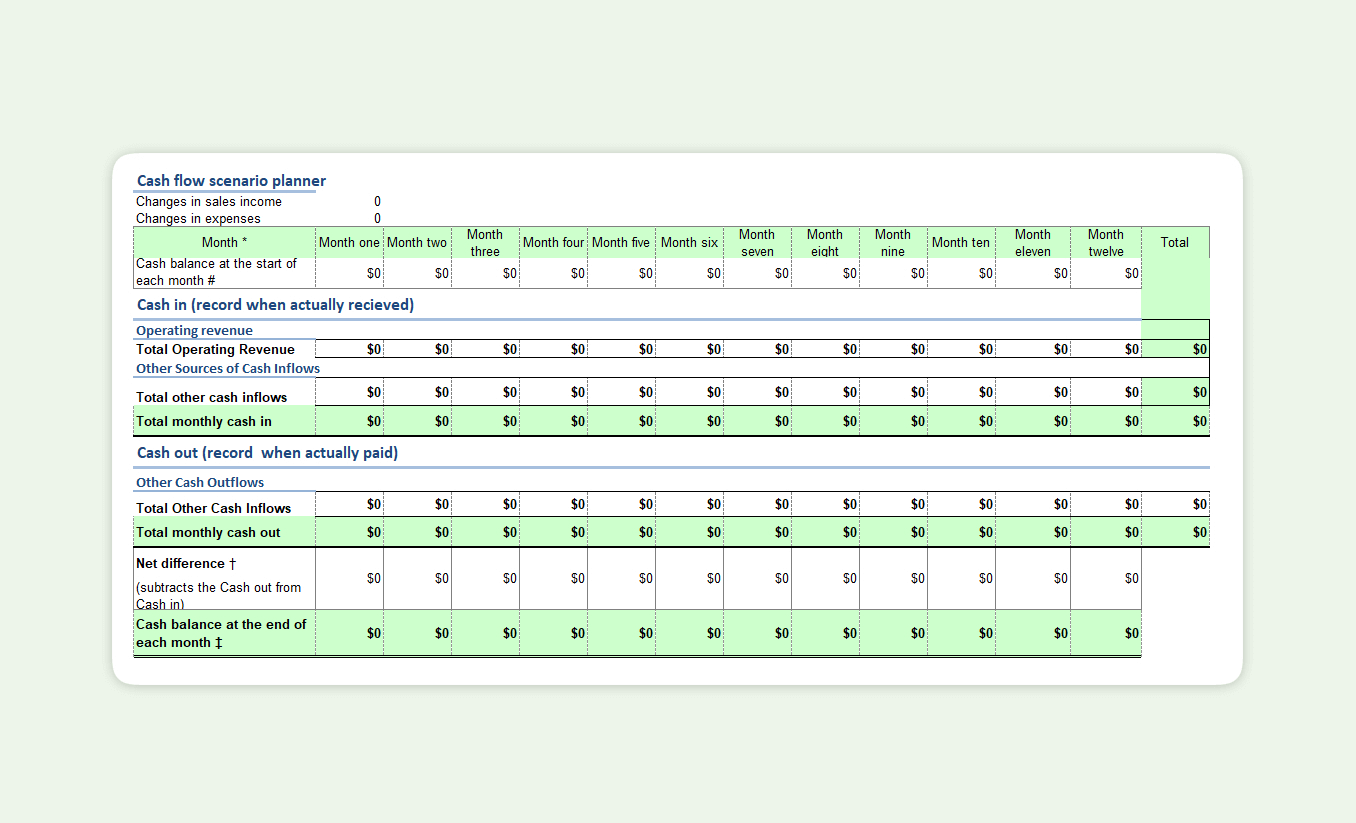Click the Cash out section heading

click(267, 453)
